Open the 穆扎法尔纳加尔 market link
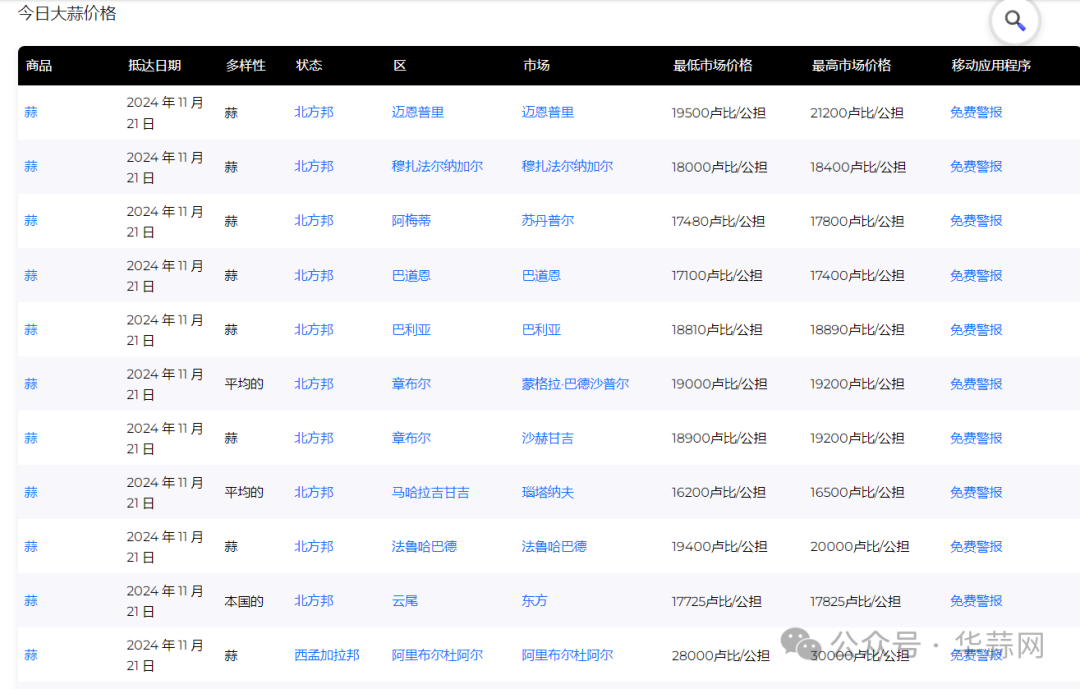 (568, 166)
